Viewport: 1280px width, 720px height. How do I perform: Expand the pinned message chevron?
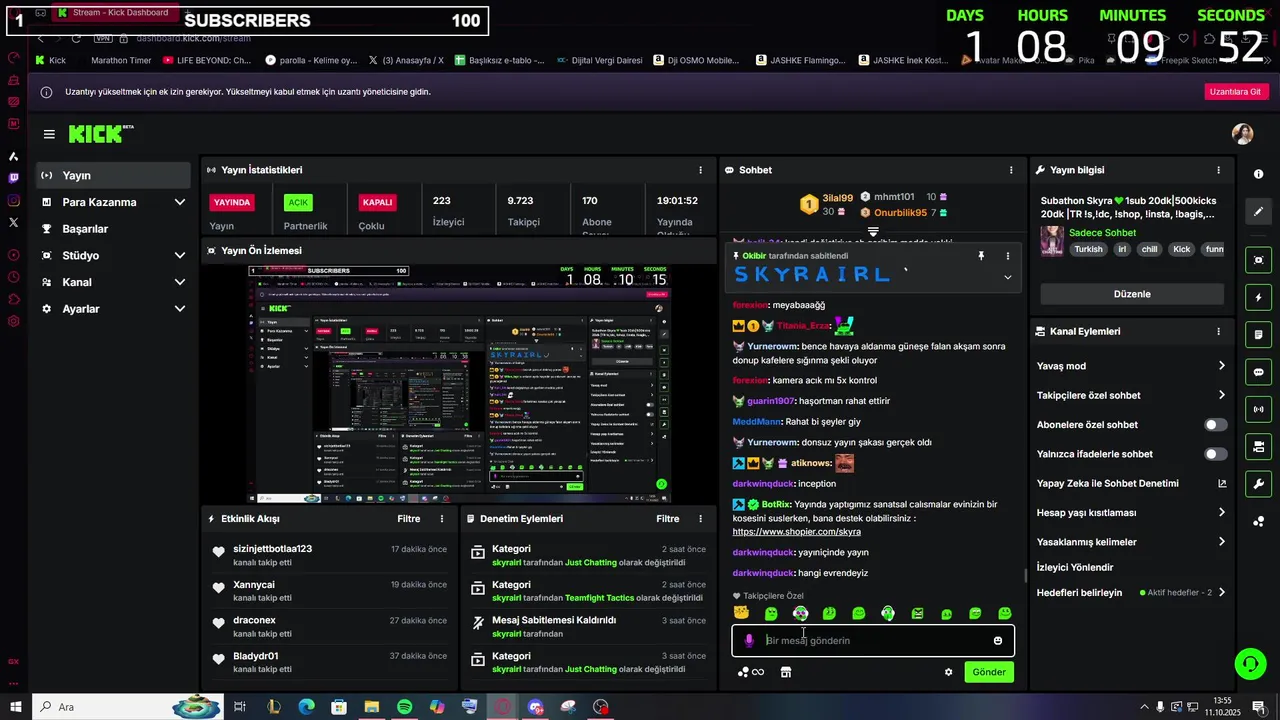[1007, 277]
